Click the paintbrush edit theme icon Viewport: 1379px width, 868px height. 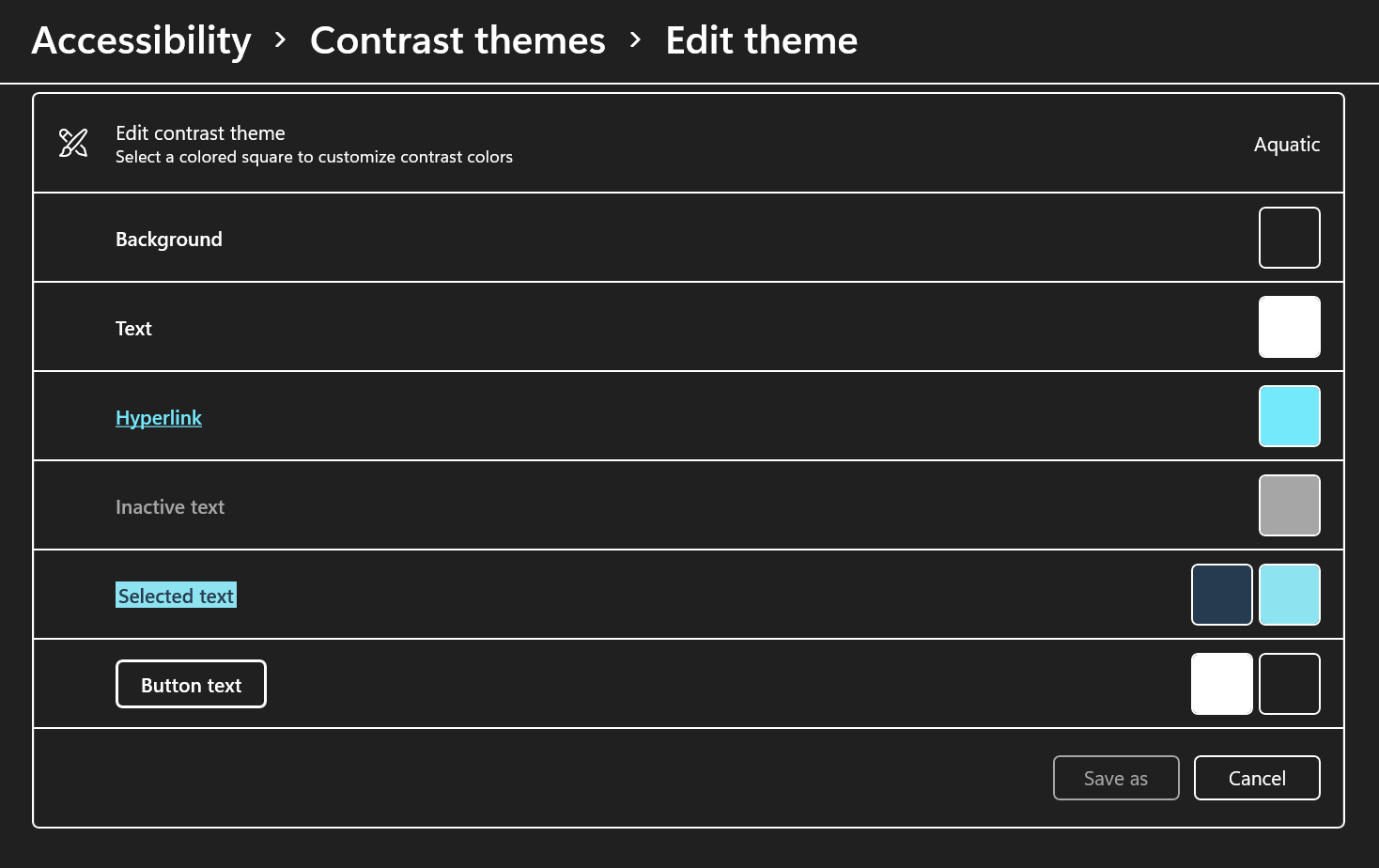(x=73, y=143)
